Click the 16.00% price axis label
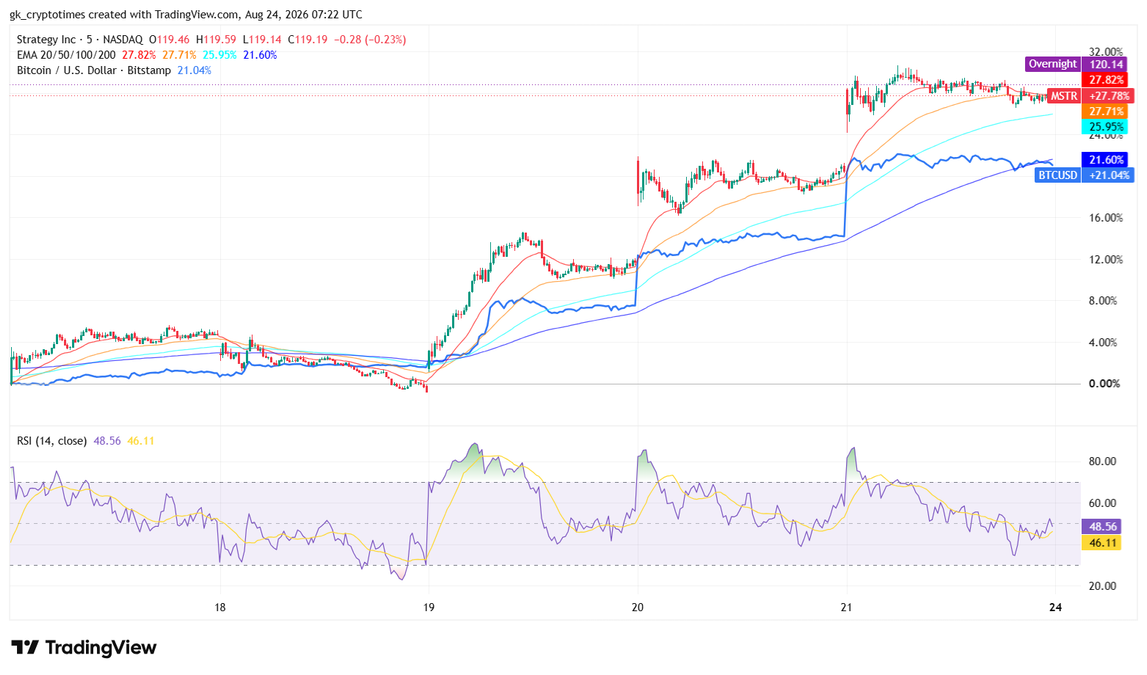This screenshot has height=675, width=1147. tap(1106, 218)
